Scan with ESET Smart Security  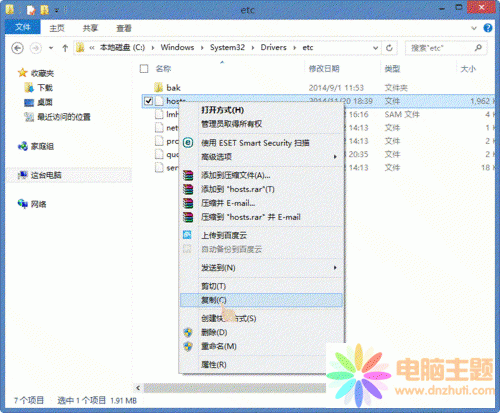262,143
